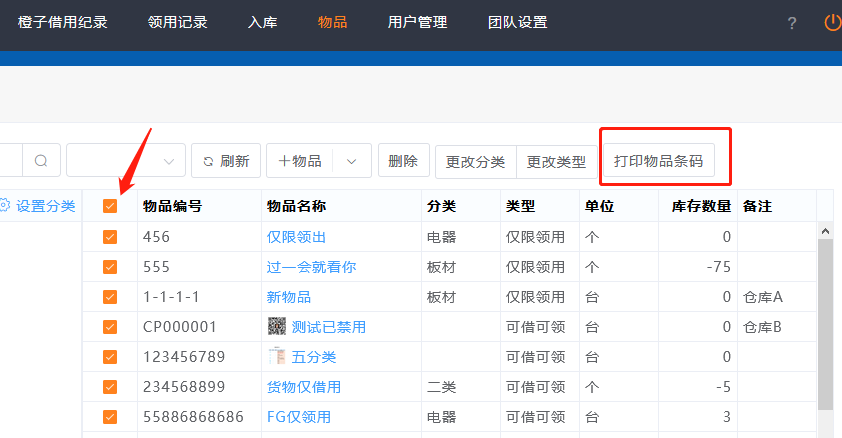Image resolution: width=842 pixels, height=438 pixels.
Task: Switch to the 入库 tab
Action: pos(262,22)
